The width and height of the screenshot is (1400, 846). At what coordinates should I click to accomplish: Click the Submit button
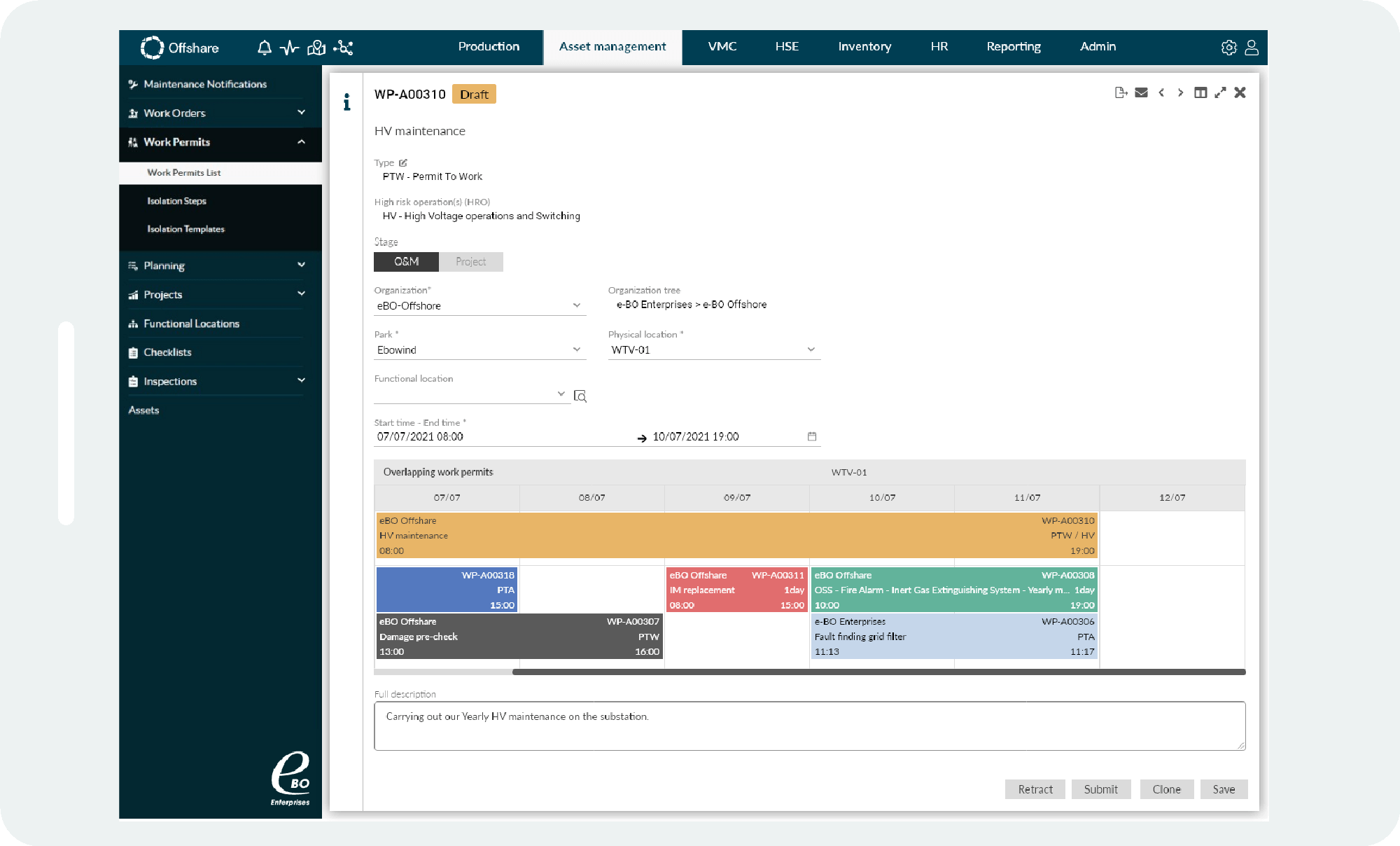[x=1101, y=789]
